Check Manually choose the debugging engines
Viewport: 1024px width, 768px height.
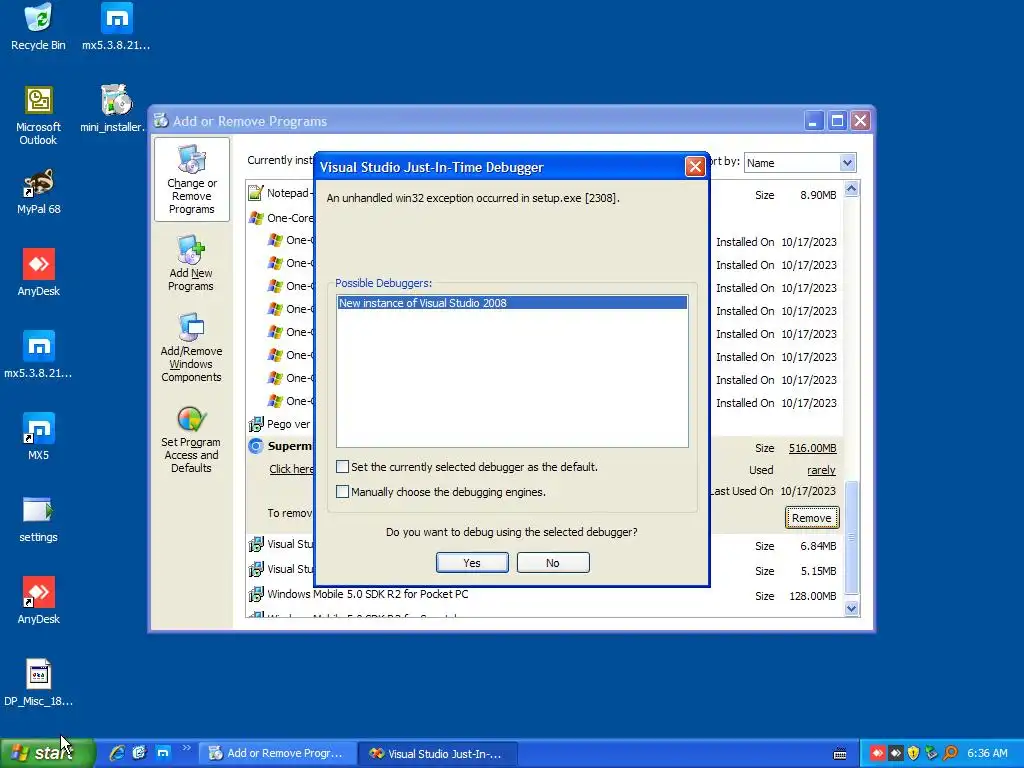pyautogui.click(x=342, y=492)
